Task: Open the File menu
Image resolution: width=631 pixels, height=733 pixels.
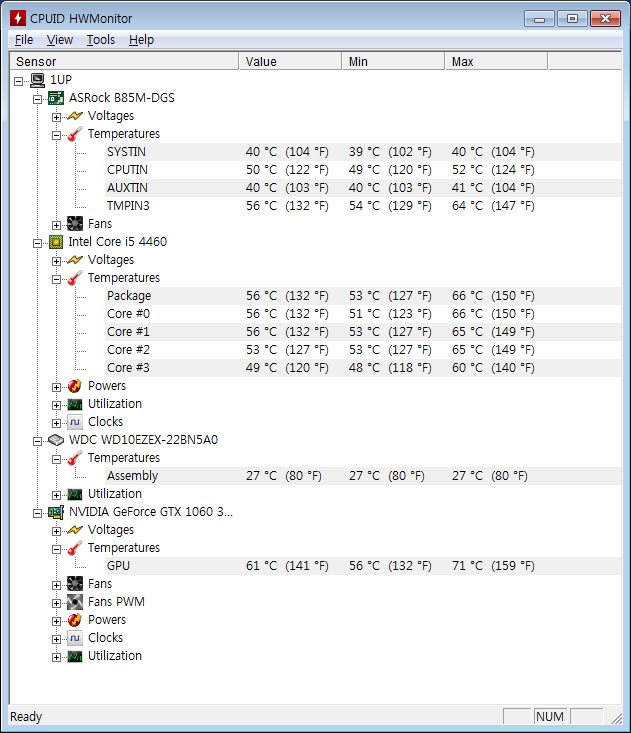Action: point(24,40)
